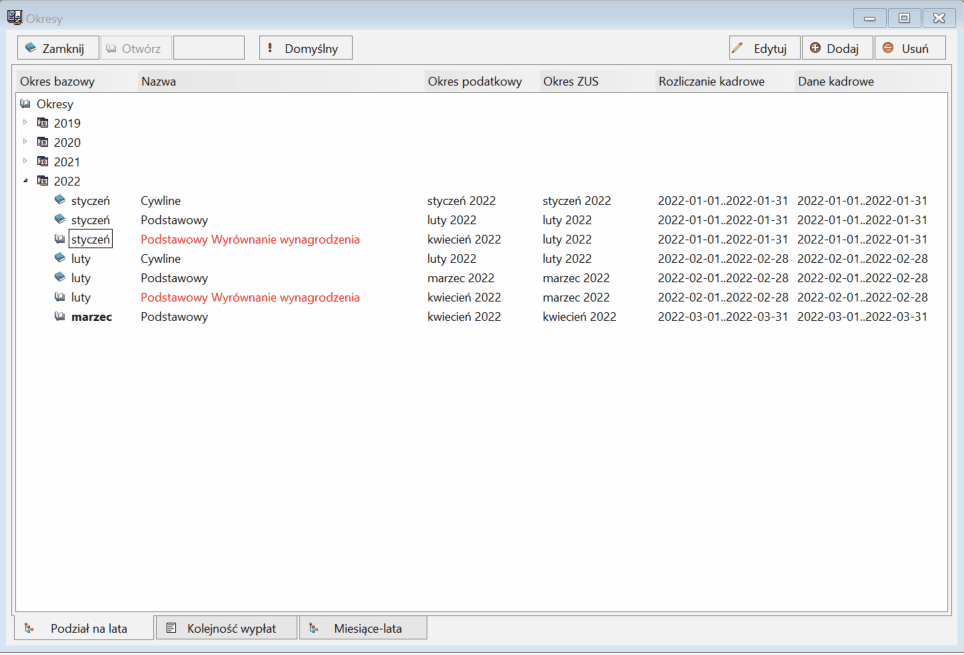Click the Okres podatkowy column header
The height and width of the screenshot is (655, 964).
[482, 81]
